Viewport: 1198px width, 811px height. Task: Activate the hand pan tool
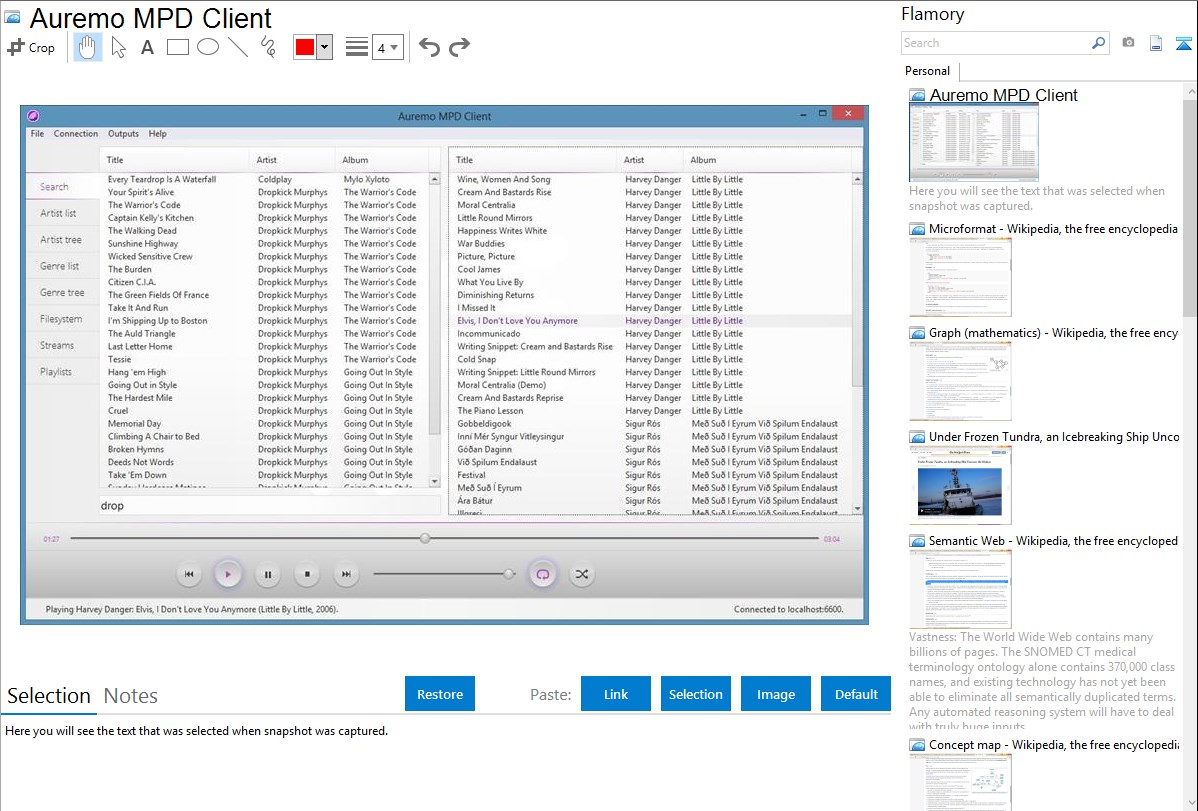tap(88, 47)
